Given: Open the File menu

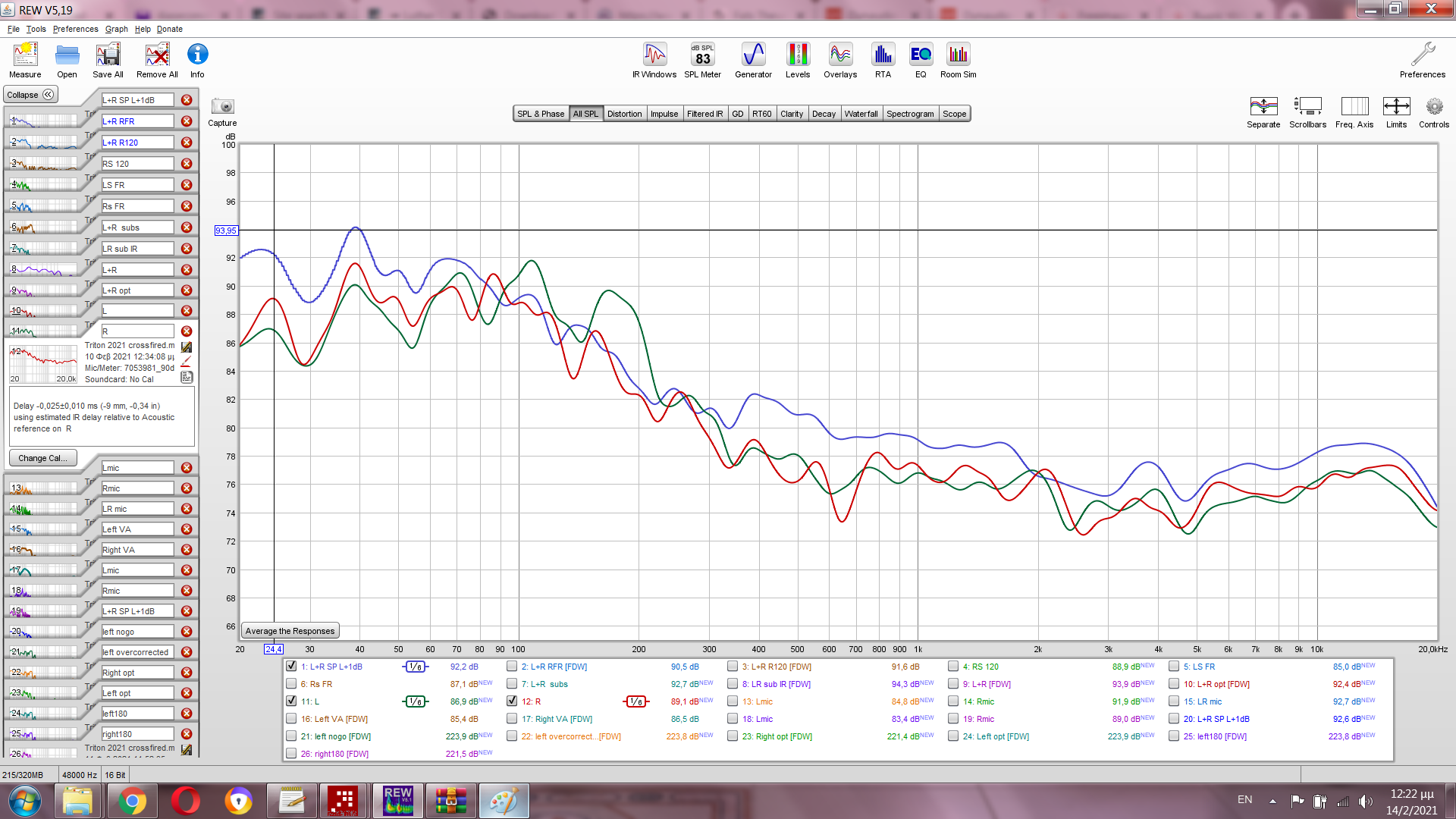Looking at the screenshot, I should (14, 29).
